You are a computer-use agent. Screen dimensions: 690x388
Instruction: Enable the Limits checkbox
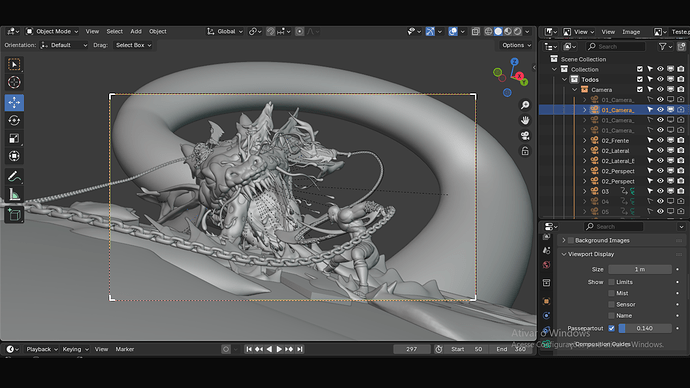click(611, 282)
